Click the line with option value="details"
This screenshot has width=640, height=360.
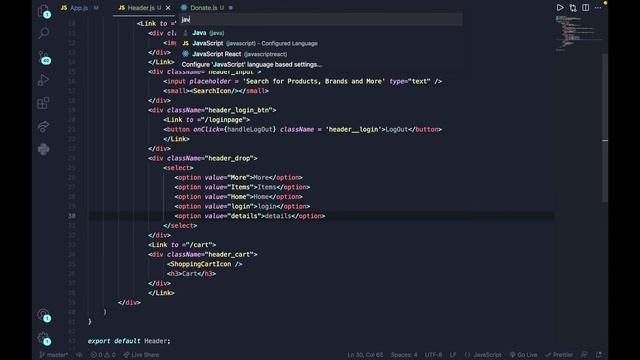[250, 216]
